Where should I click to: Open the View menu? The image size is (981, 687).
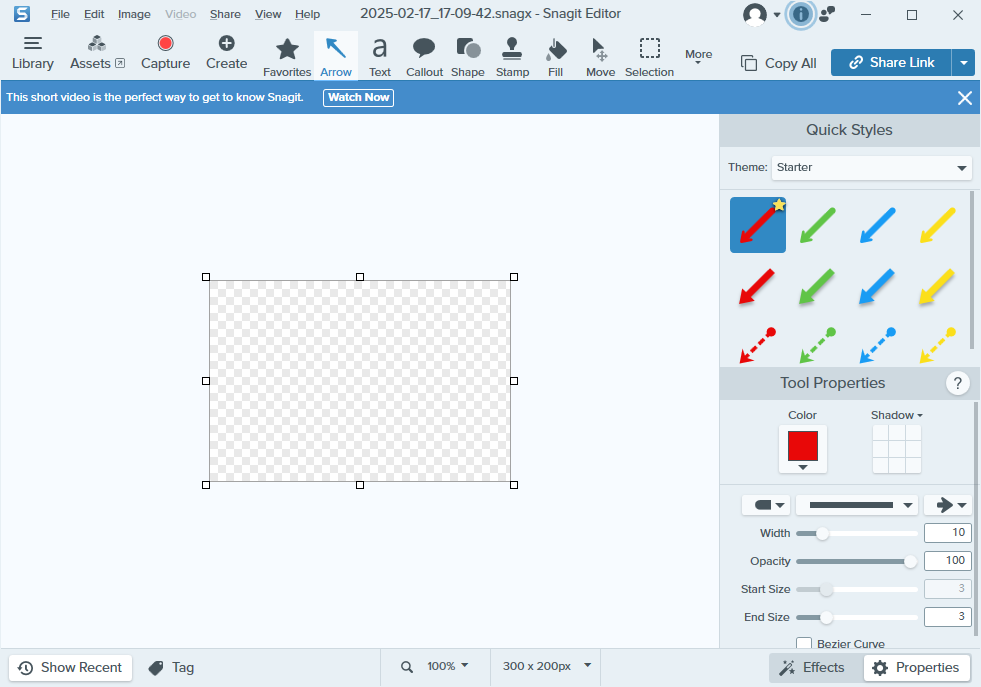coord(268,14)
